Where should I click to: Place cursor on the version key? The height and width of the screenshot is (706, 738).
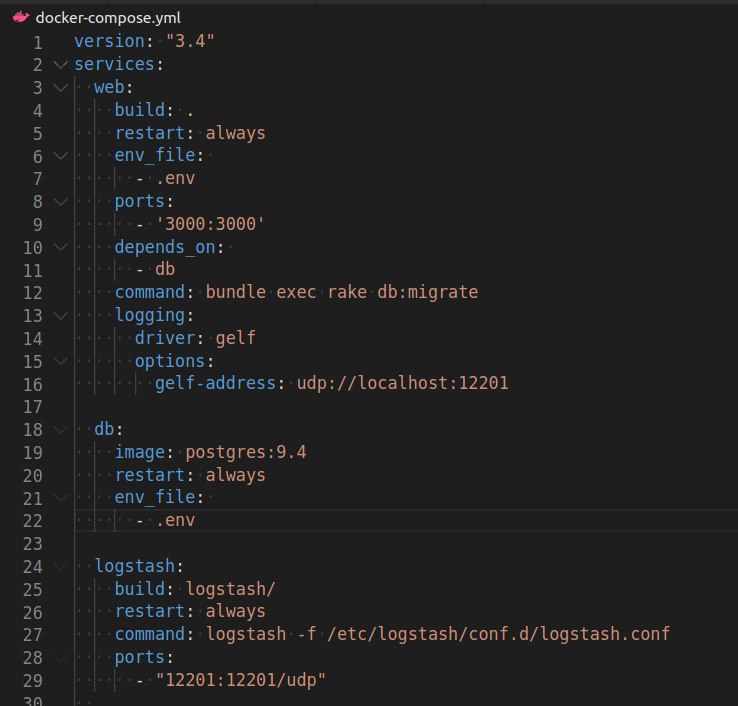109,41
